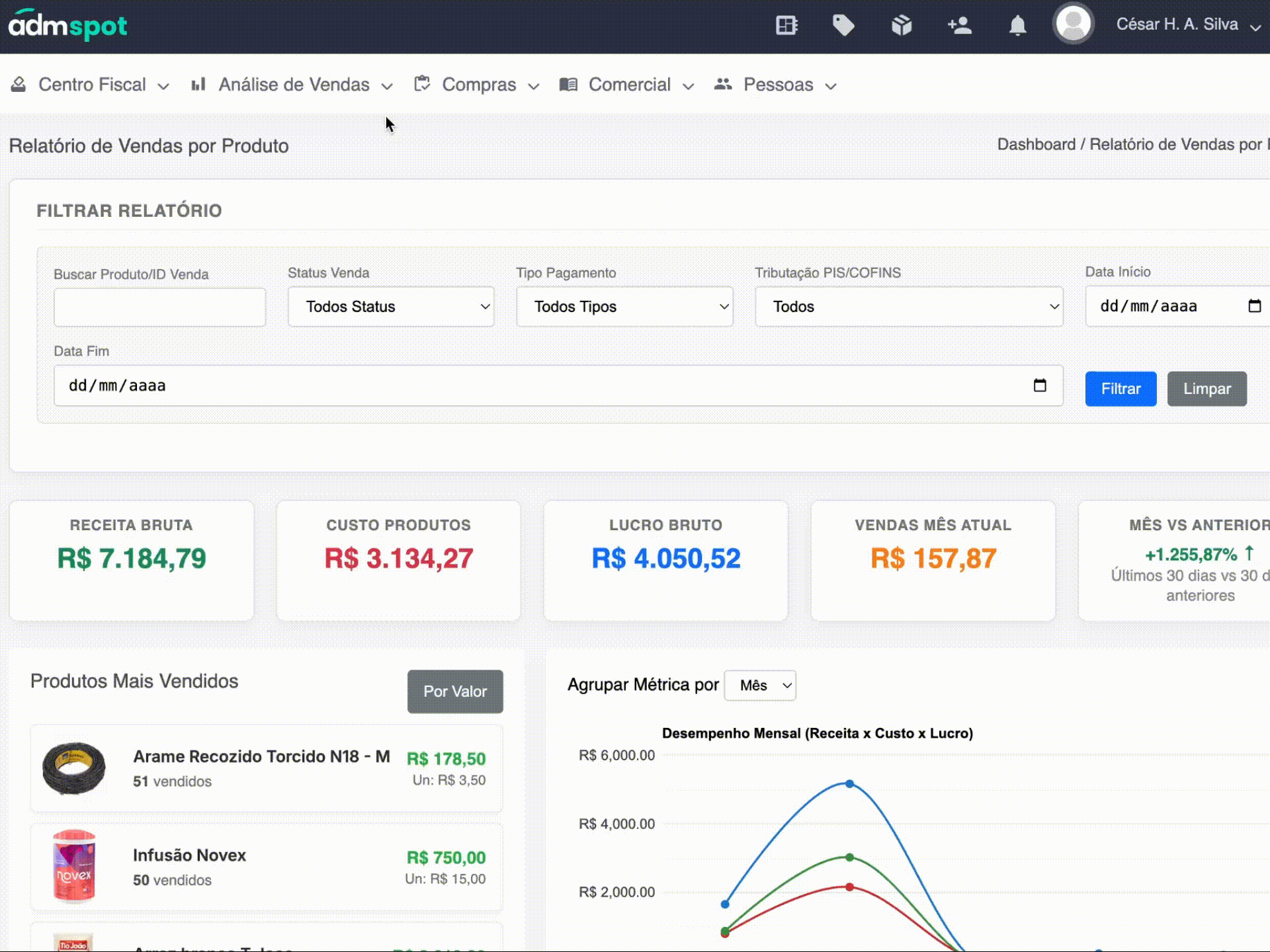Click the admspot logo
Screen dimensions: 1270x952
[x=67, y=25]
